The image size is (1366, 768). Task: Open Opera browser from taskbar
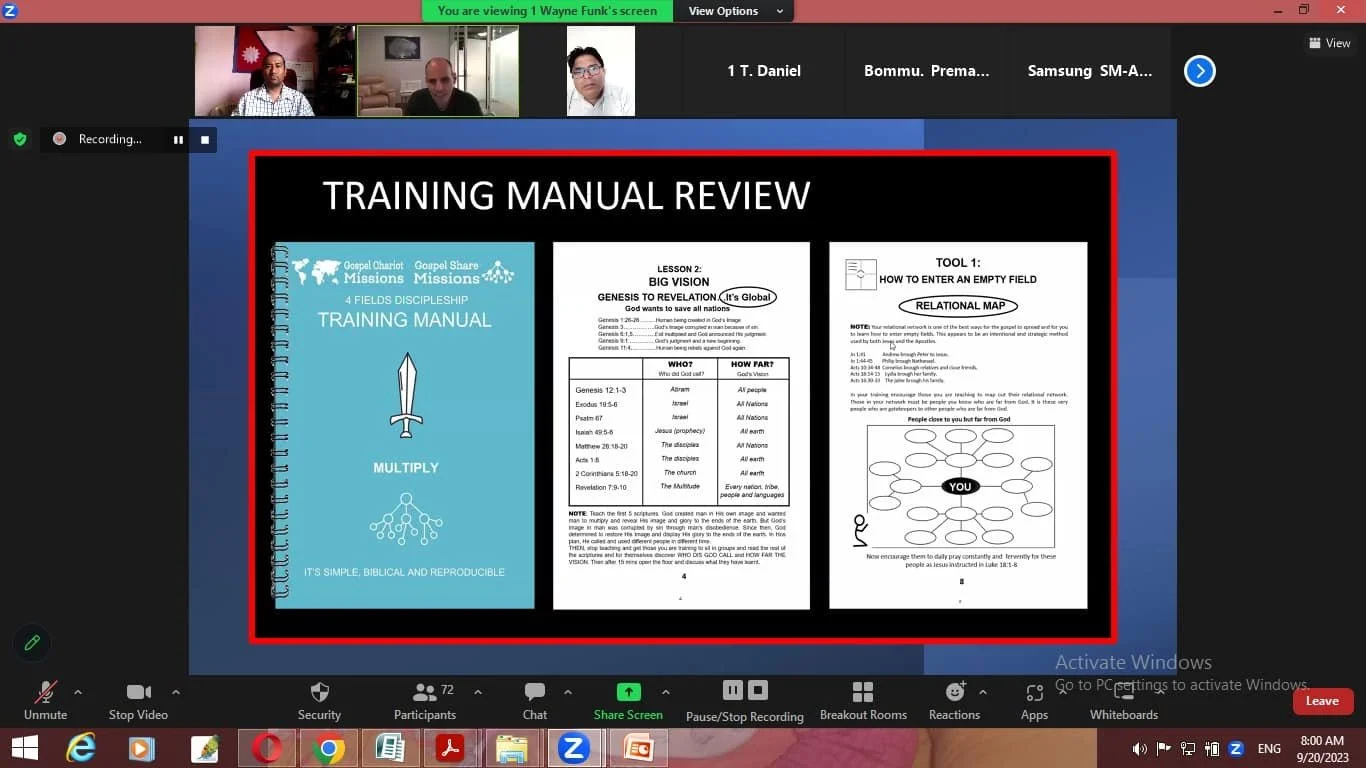pos(266,748)
